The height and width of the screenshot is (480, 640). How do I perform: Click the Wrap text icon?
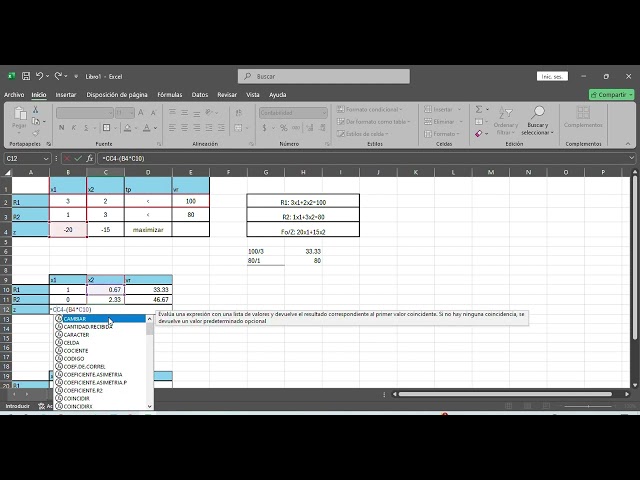click(239, 113)
